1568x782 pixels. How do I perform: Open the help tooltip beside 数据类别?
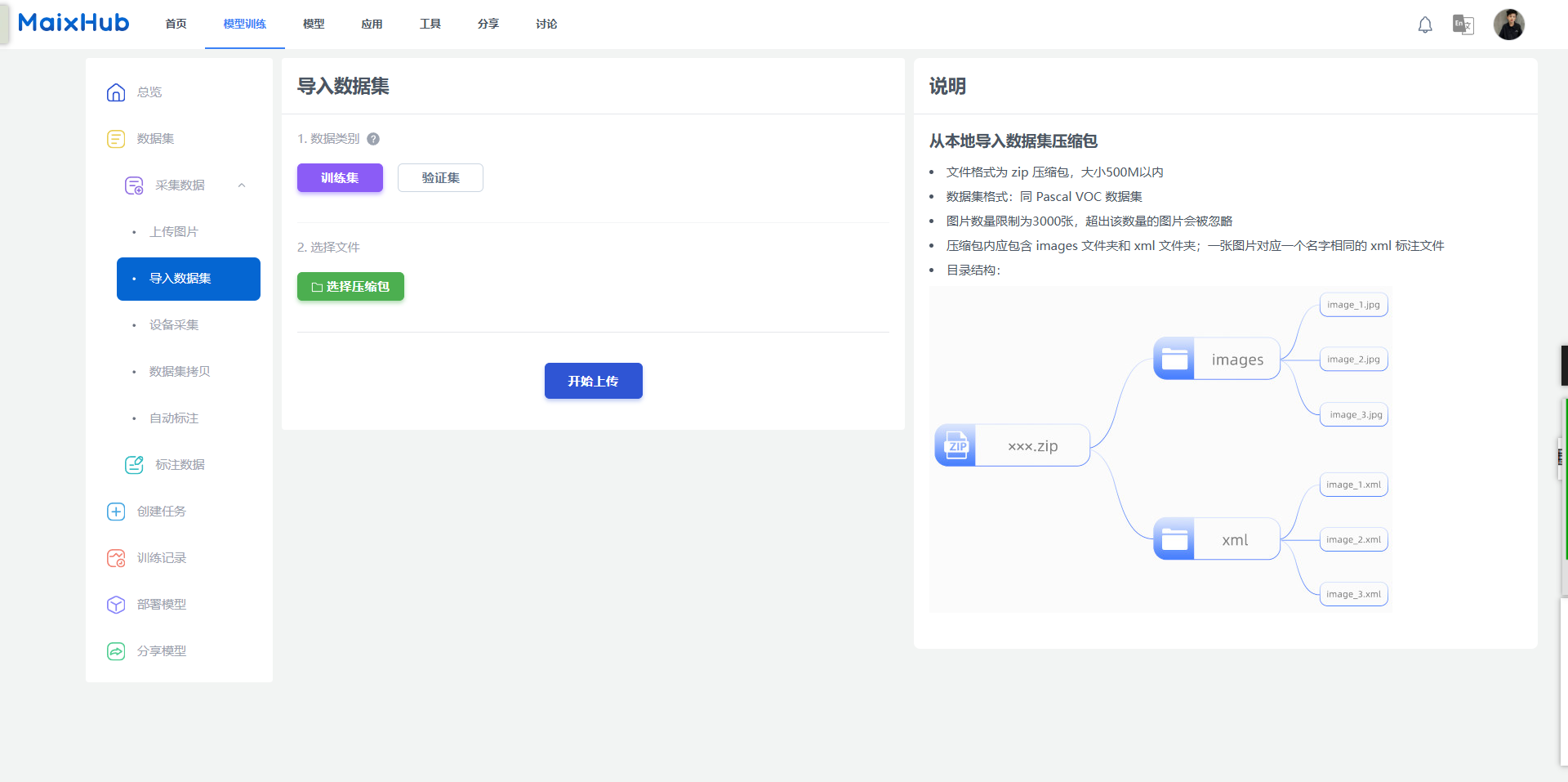[373, 139]
